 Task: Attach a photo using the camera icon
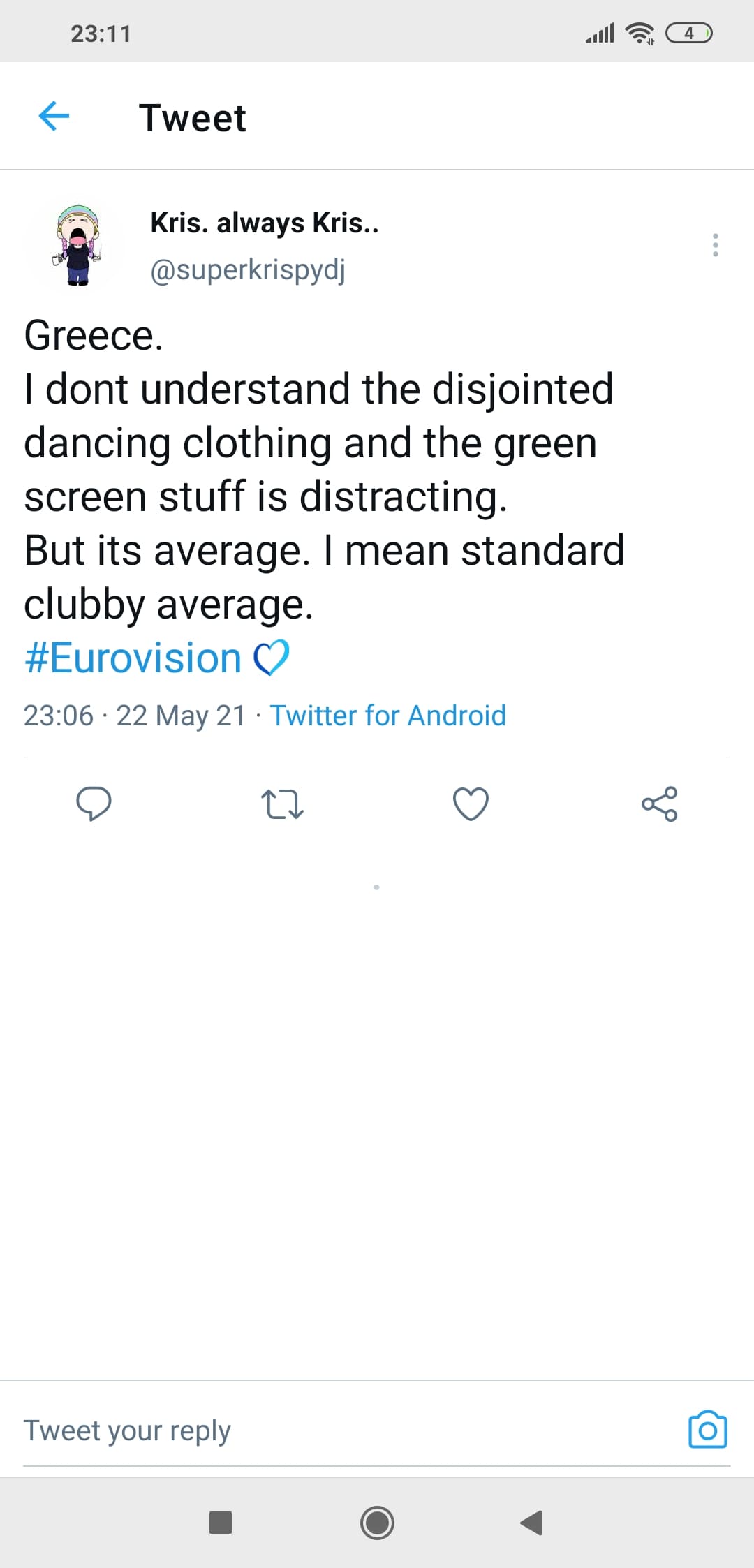[707, 1430]
